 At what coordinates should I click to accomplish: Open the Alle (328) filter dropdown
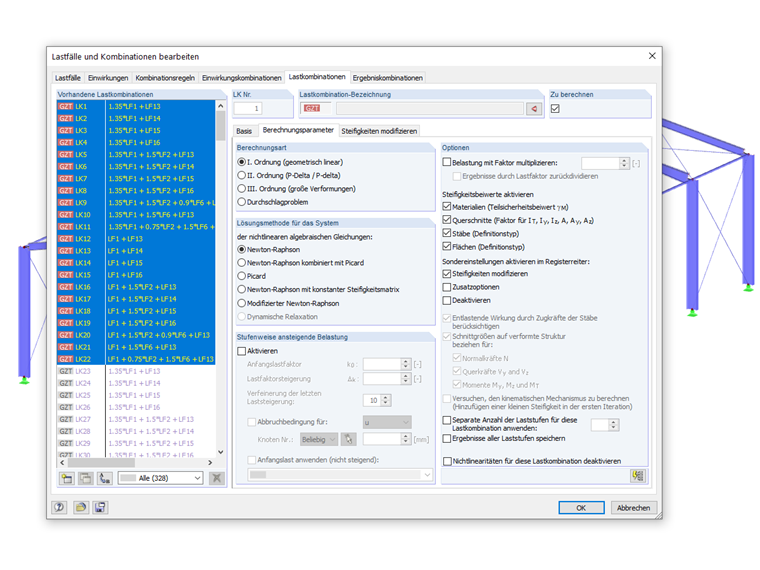pos(160,478)
